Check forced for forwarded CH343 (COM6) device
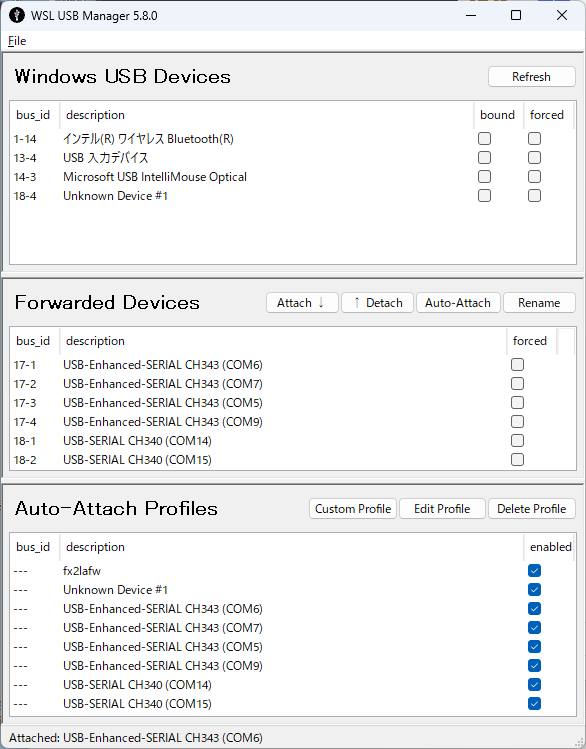 [x=517, y=364]
